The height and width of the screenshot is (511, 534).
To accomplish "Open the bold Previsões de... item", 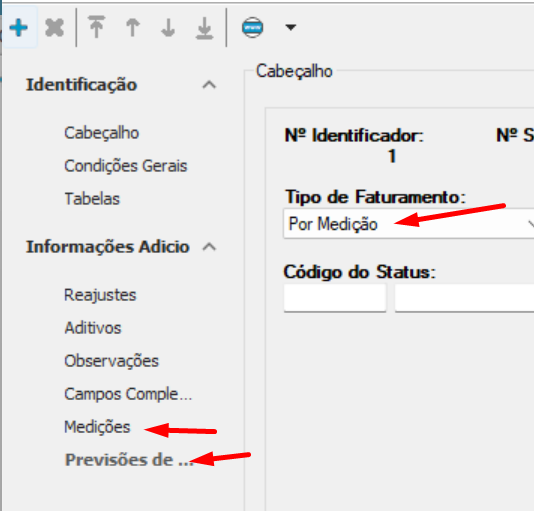I will 129,460.
